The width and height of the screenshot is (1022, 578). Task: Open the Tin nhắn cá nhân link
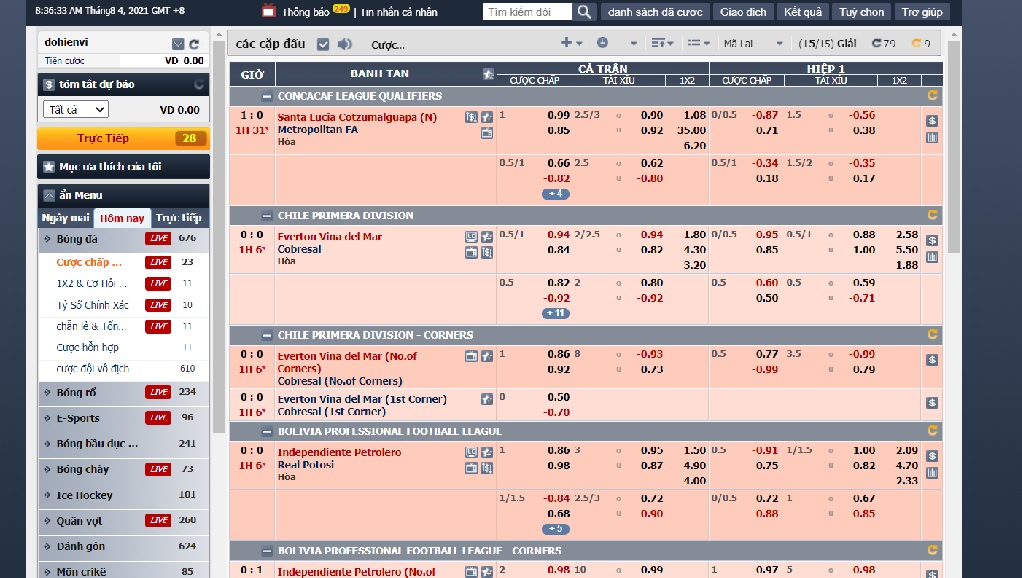[x=399, y=12]
